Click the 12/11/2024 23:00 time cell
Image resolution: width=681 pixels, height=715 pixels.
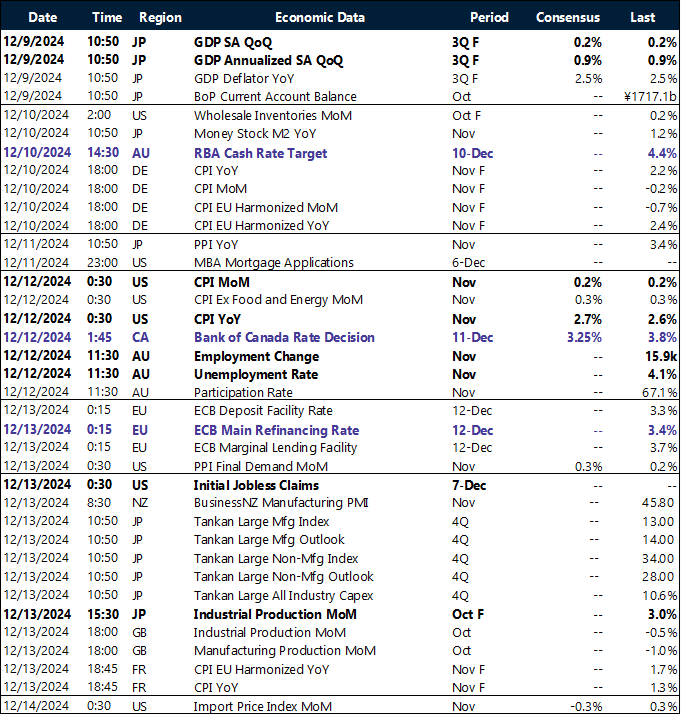point(102,263)
